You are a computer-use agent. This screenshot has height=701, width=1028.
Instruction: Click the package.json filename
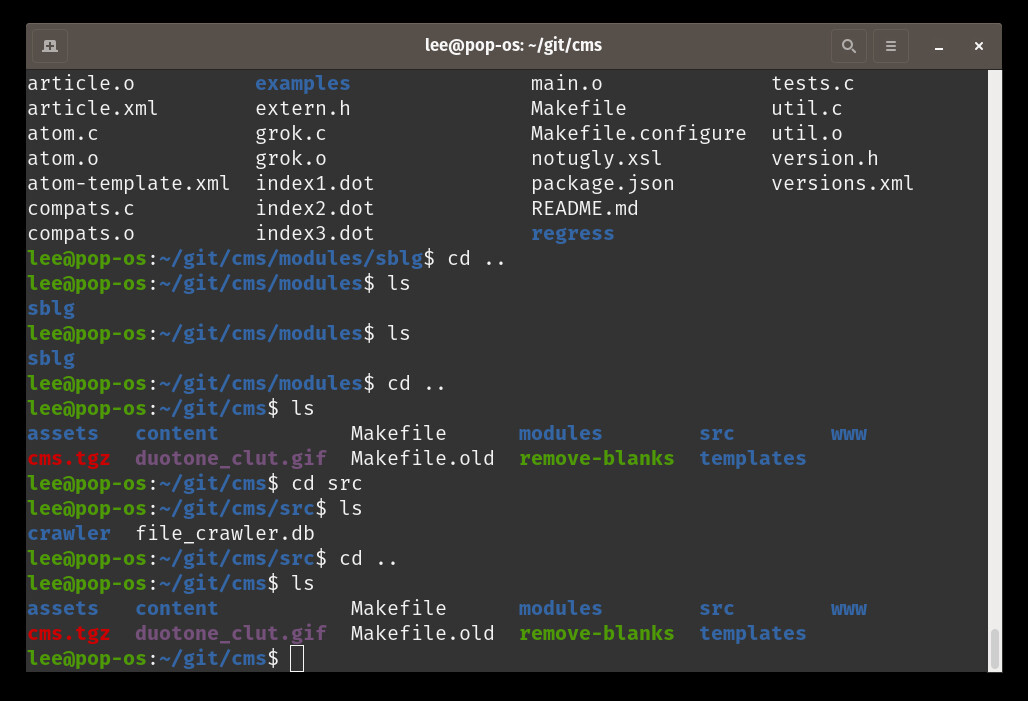[602, 183]
